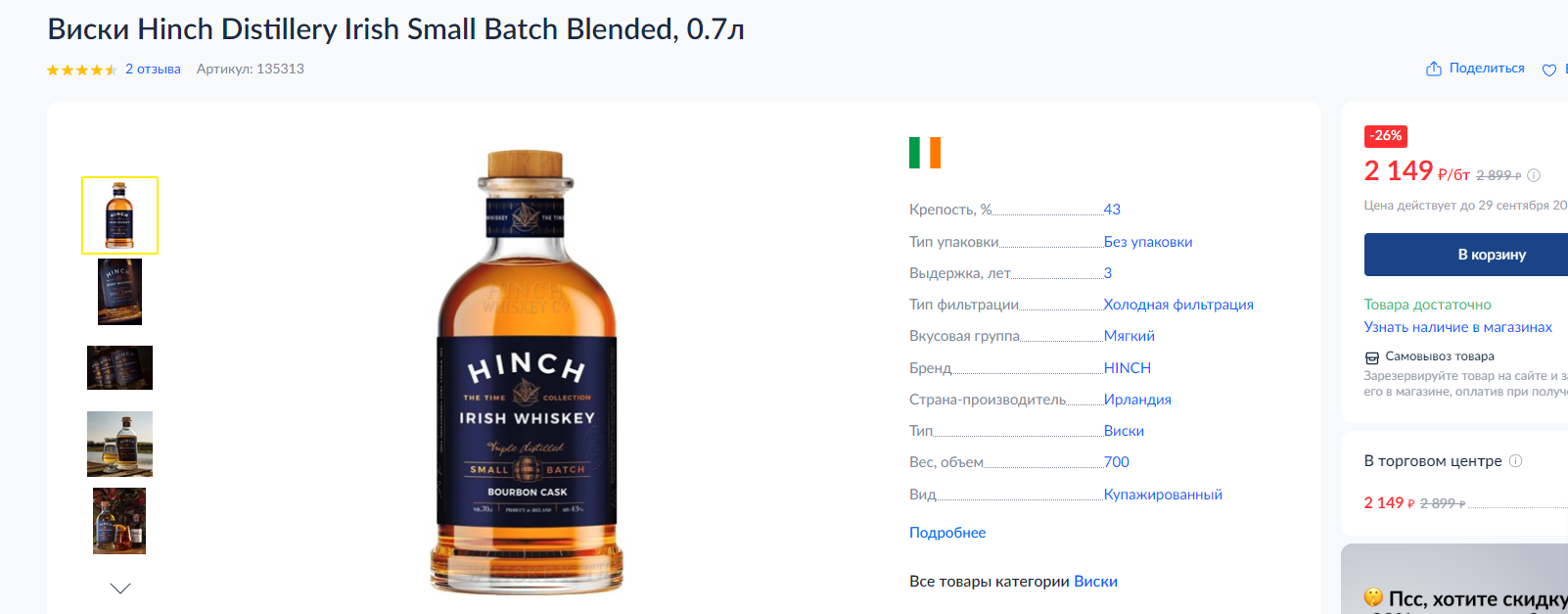The width and height of the screenshot is (1568, 614).
Task: Follow the HINCH brand link
Action: click(x=1128, y=368)
